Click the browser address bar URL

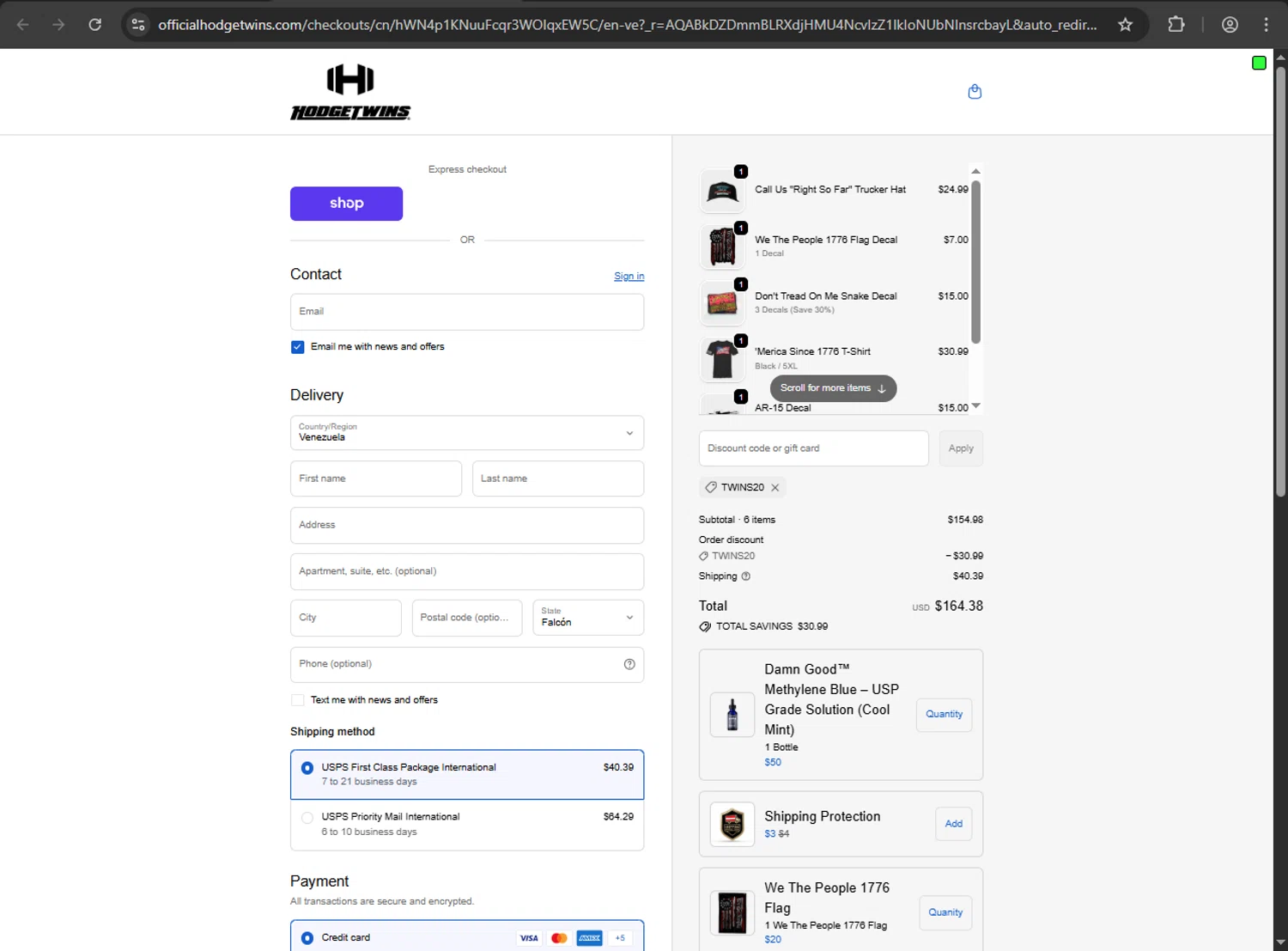[627, 24]
